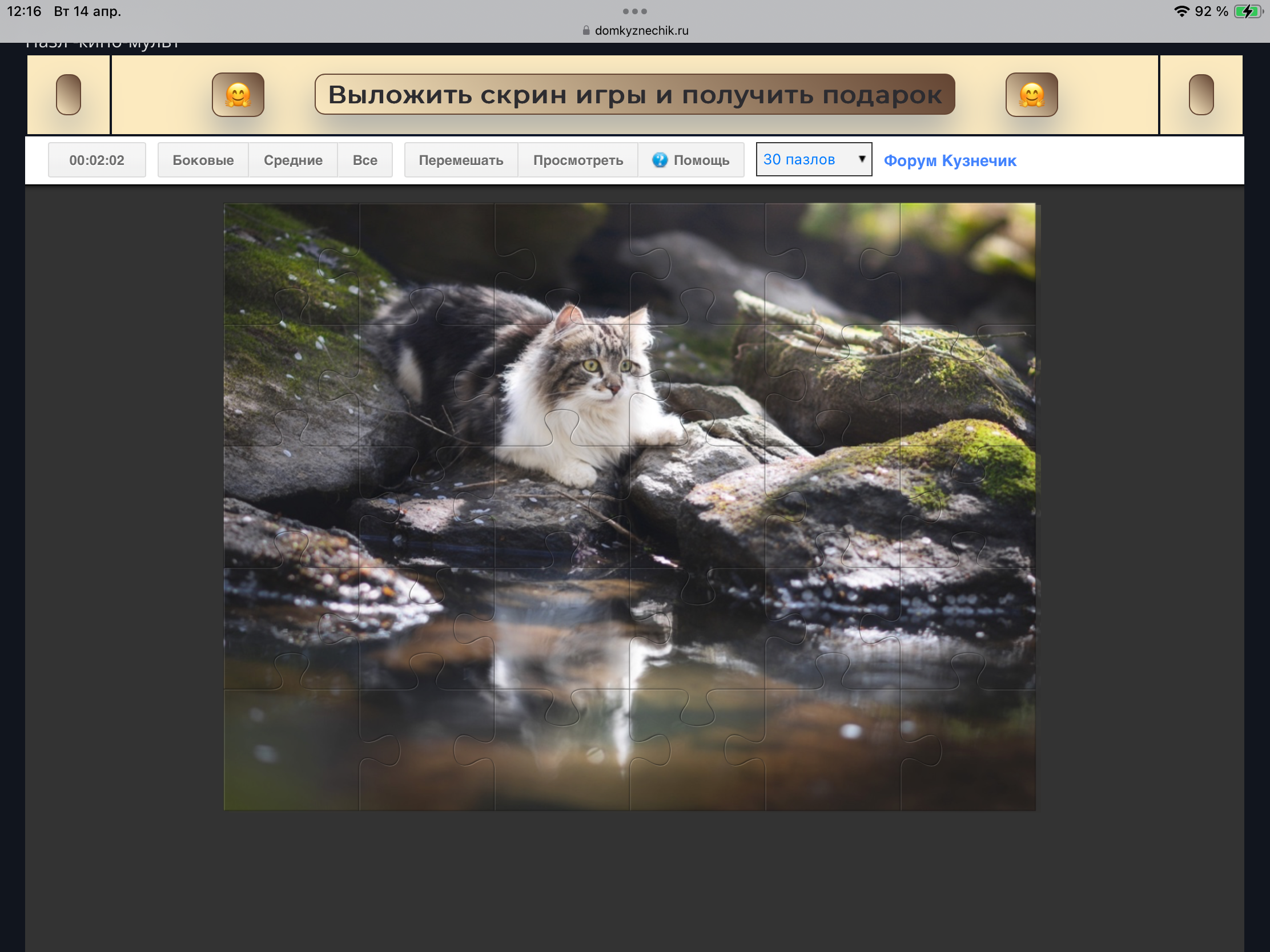This screenshot has height=952, width=1270.
Task: Tap the Wi-Fi status icon
Action: click(x=1181, y=11)
